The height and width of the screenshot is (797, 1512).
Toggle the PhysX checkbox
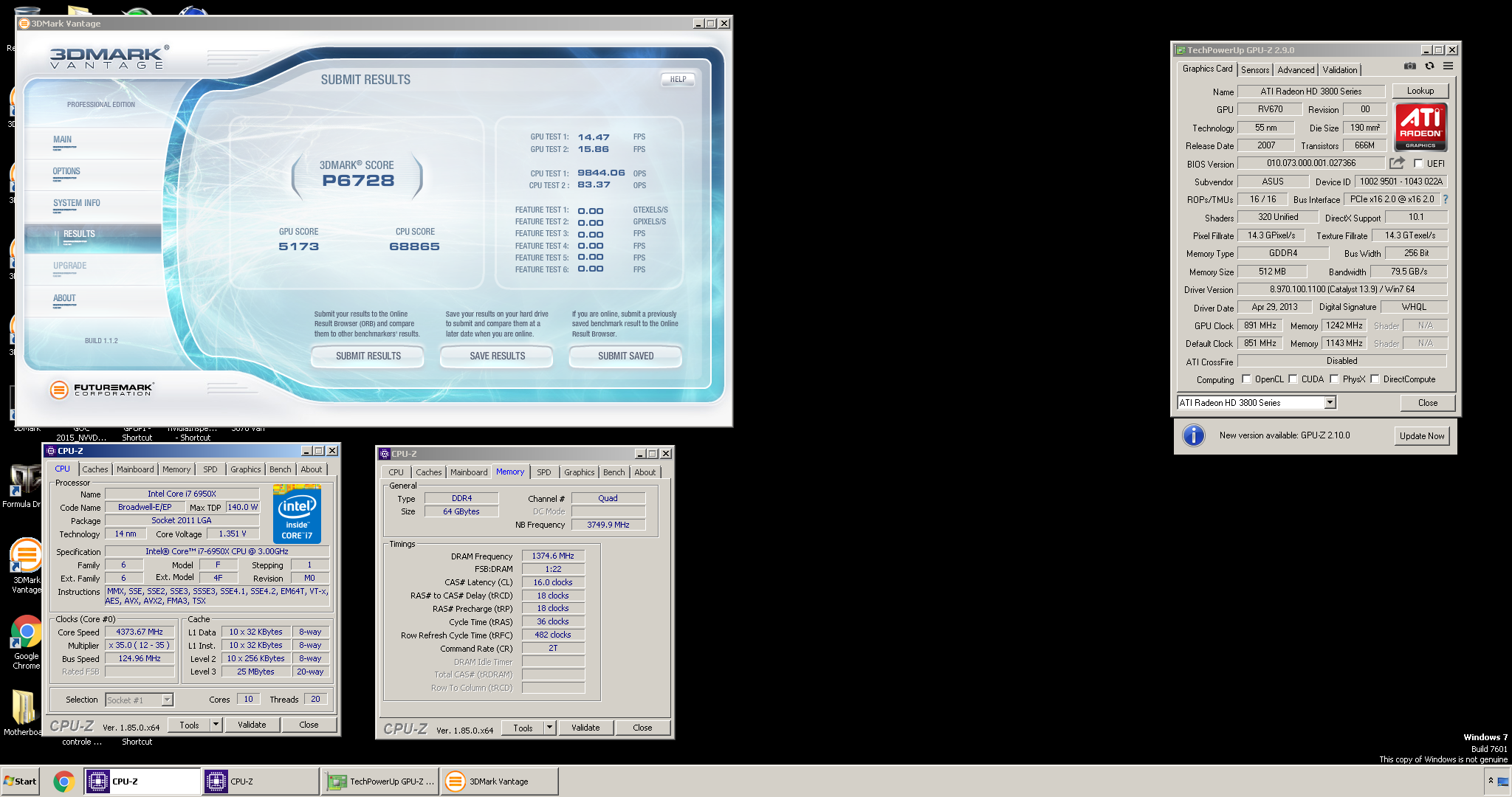(1334, 379)
